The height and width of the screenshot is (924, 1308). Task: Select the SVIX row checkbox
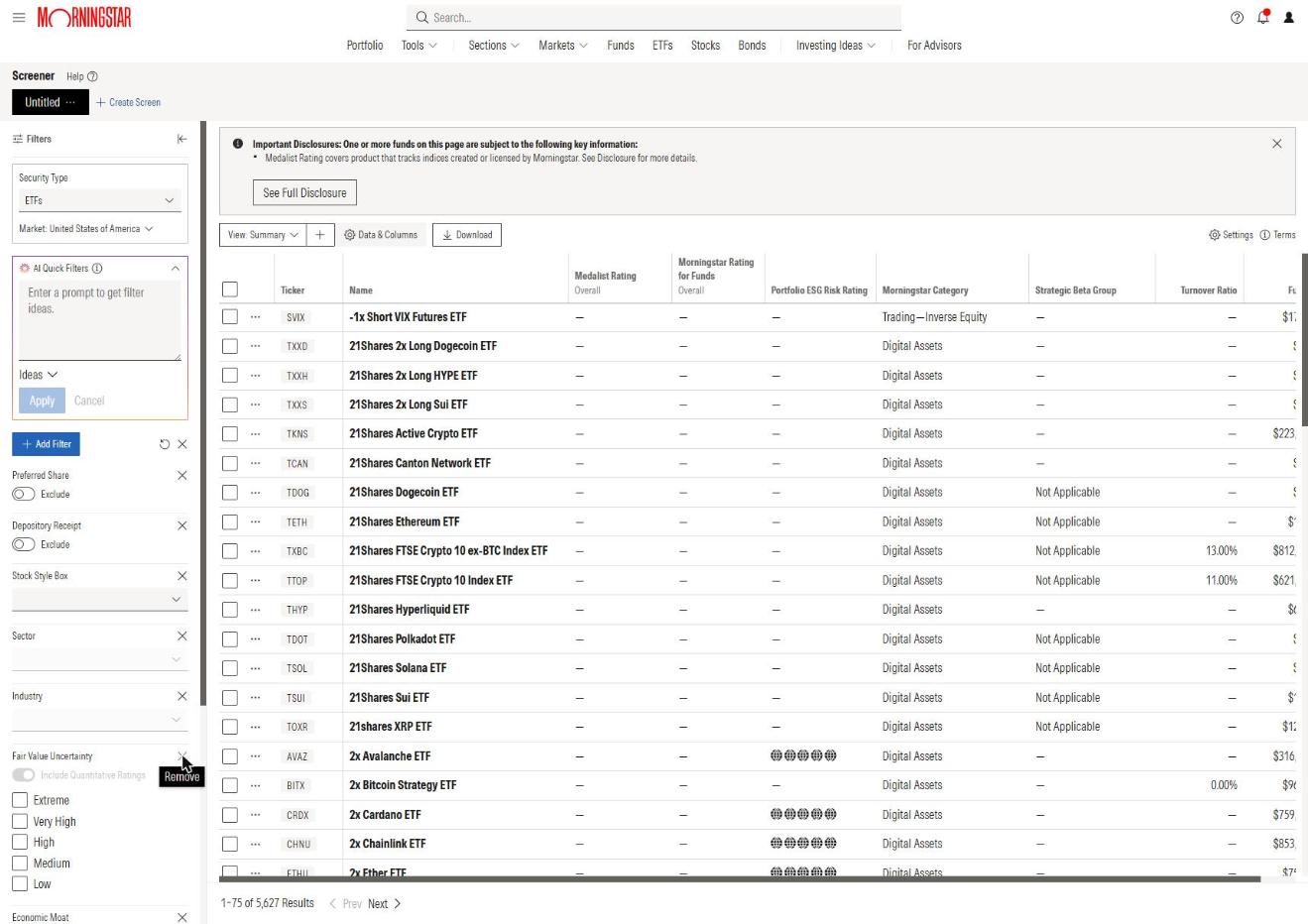point(230,317)
